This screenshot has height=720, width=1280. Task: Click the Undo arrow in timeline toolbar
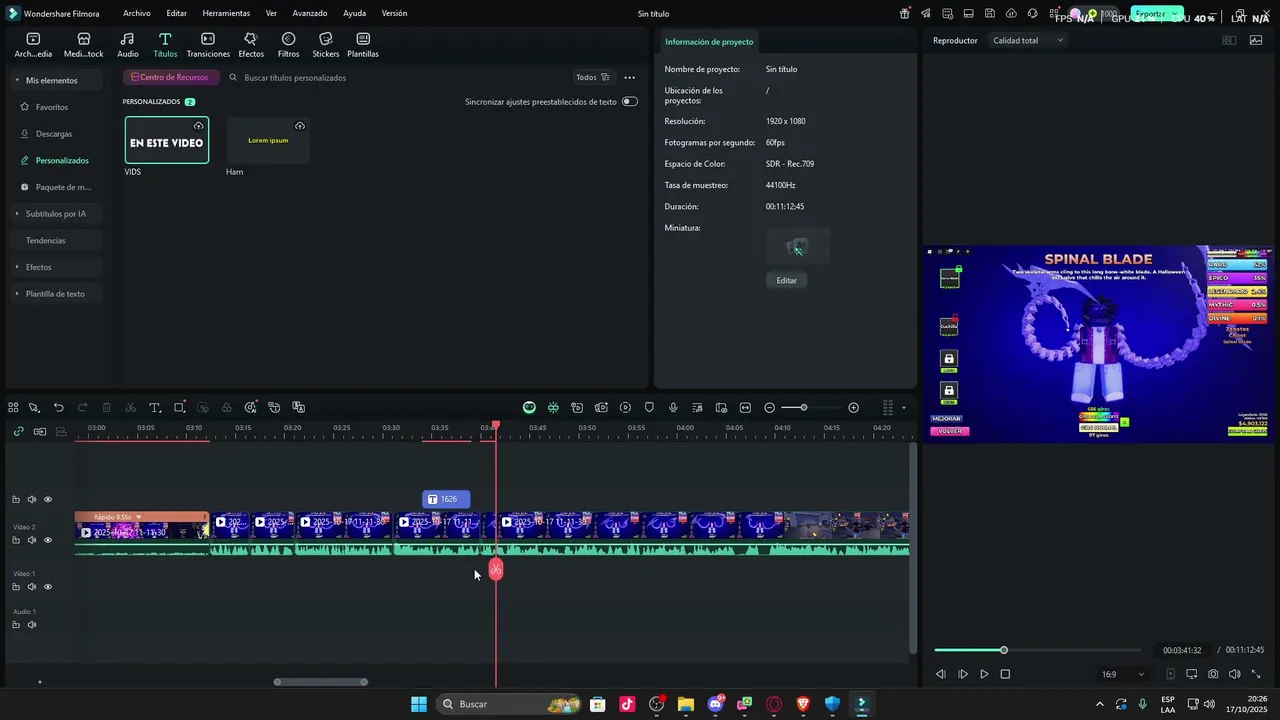58,407
